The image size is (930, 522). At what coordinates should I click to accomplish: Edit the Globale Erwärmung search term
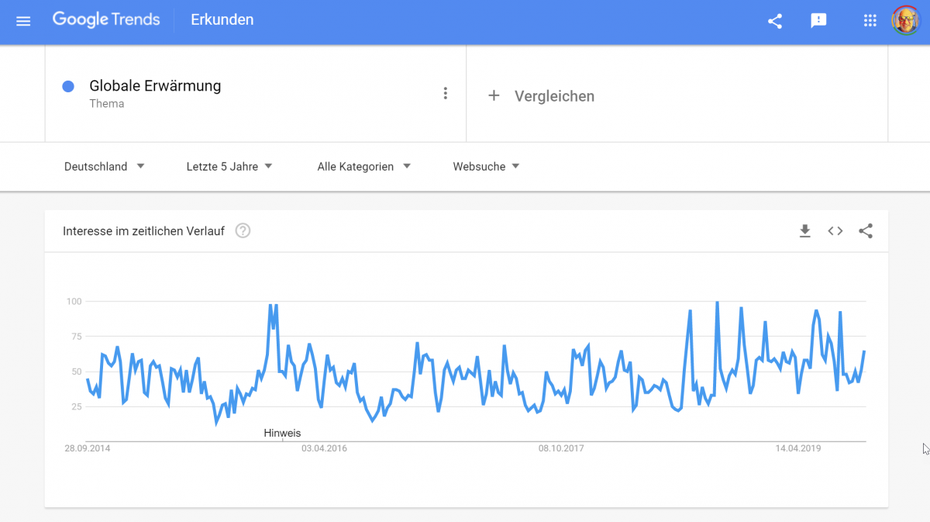click(x=155, y=86)
